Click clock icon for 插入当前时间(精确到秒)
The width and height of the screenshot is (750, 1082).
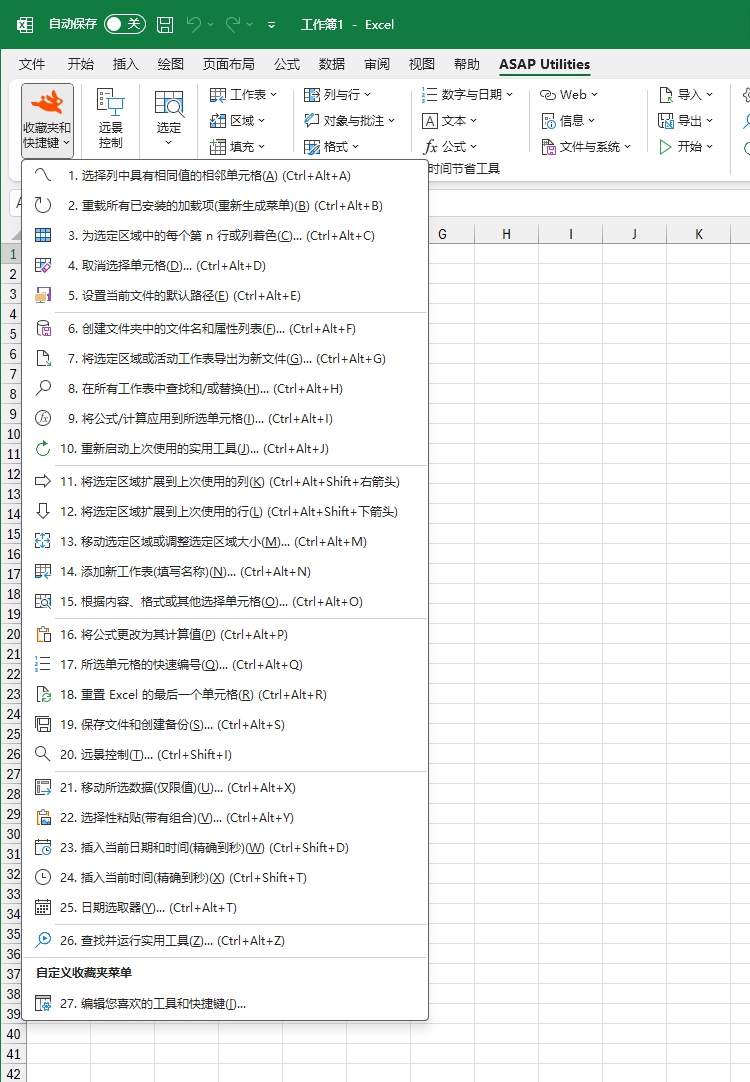43,877
